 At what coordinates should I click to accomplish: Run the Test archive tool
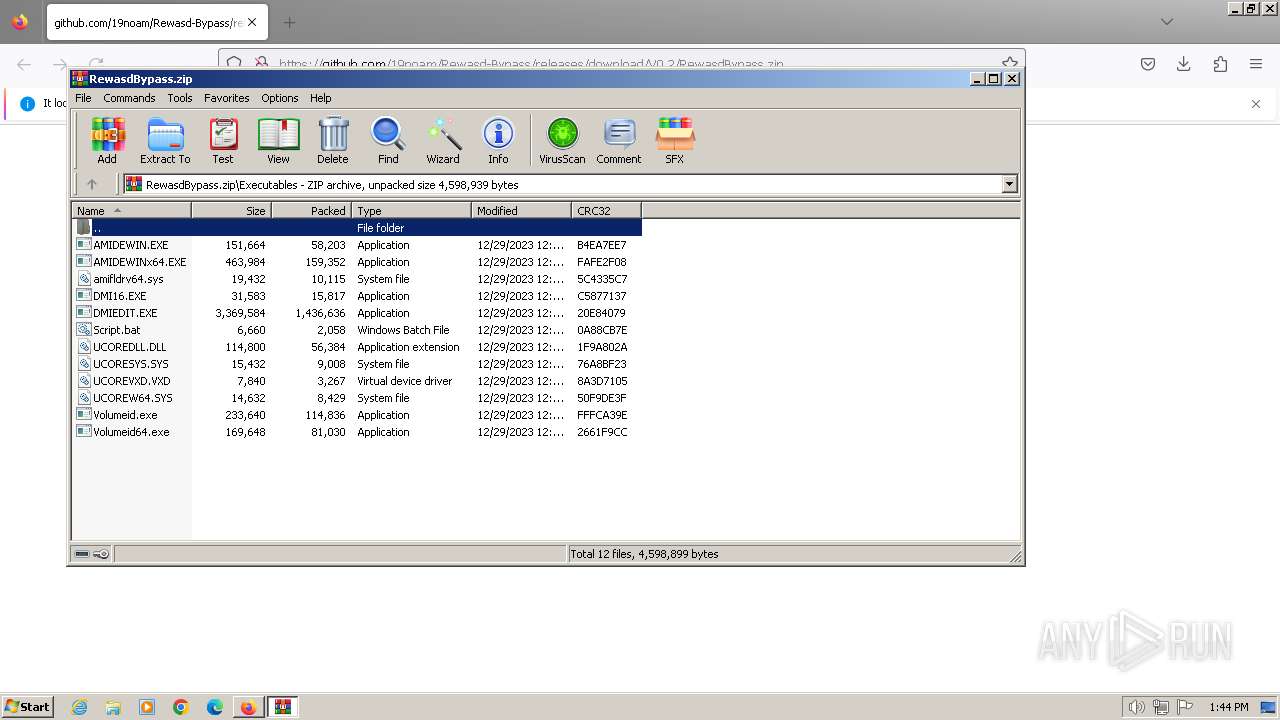coord(223,140)
